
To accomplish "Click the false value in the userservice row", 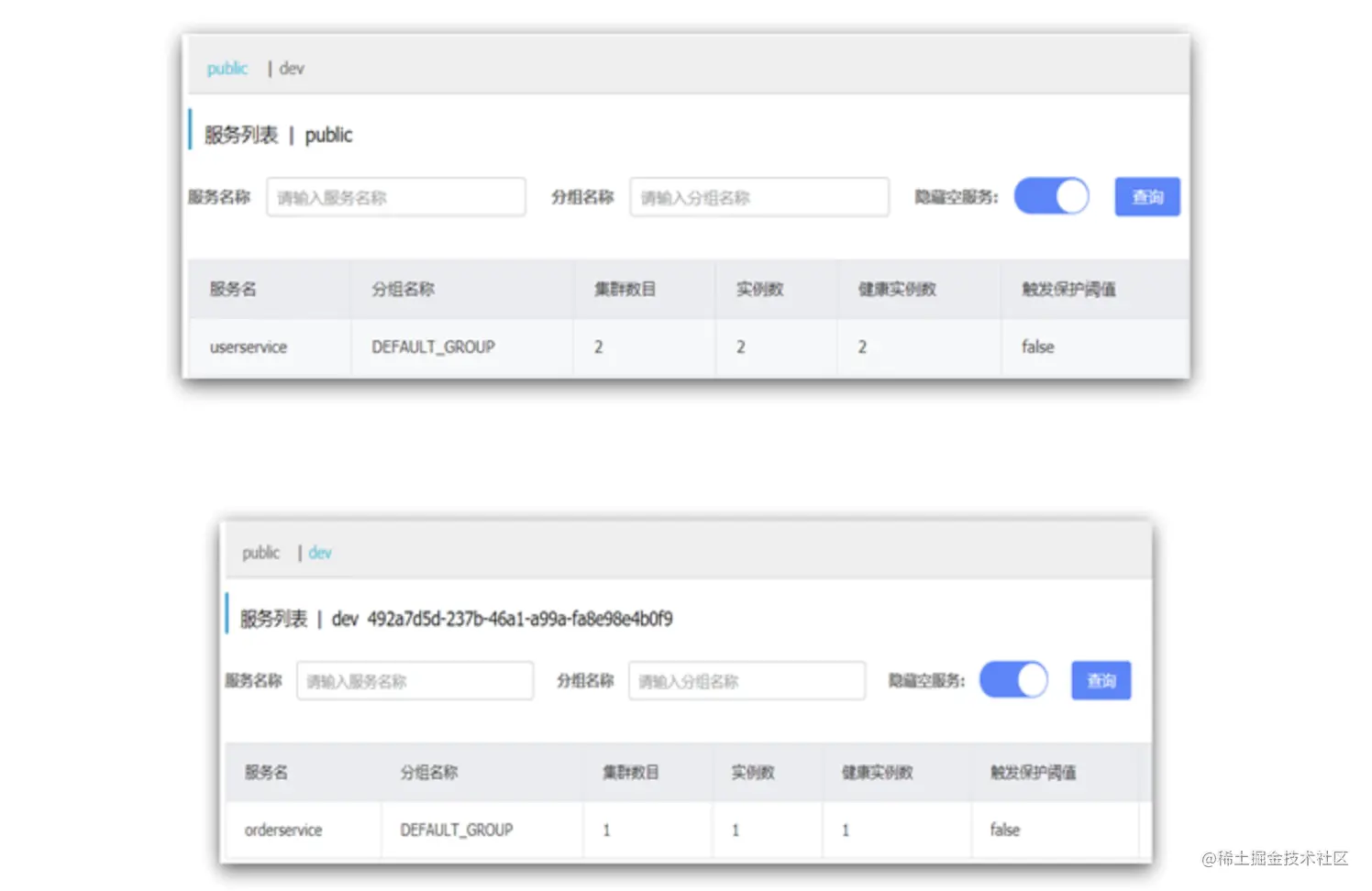I will 1037,347.
